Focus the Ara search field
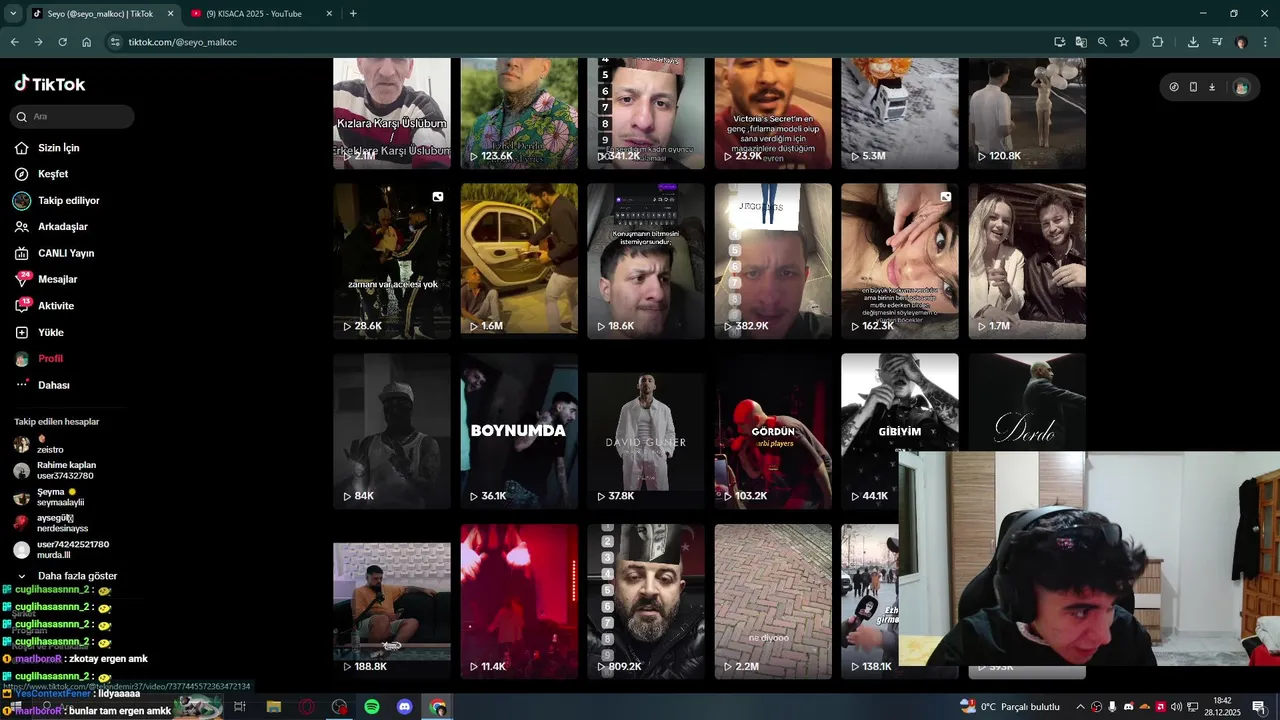Viewport: 1280px width, 720px height. (72, 117)
